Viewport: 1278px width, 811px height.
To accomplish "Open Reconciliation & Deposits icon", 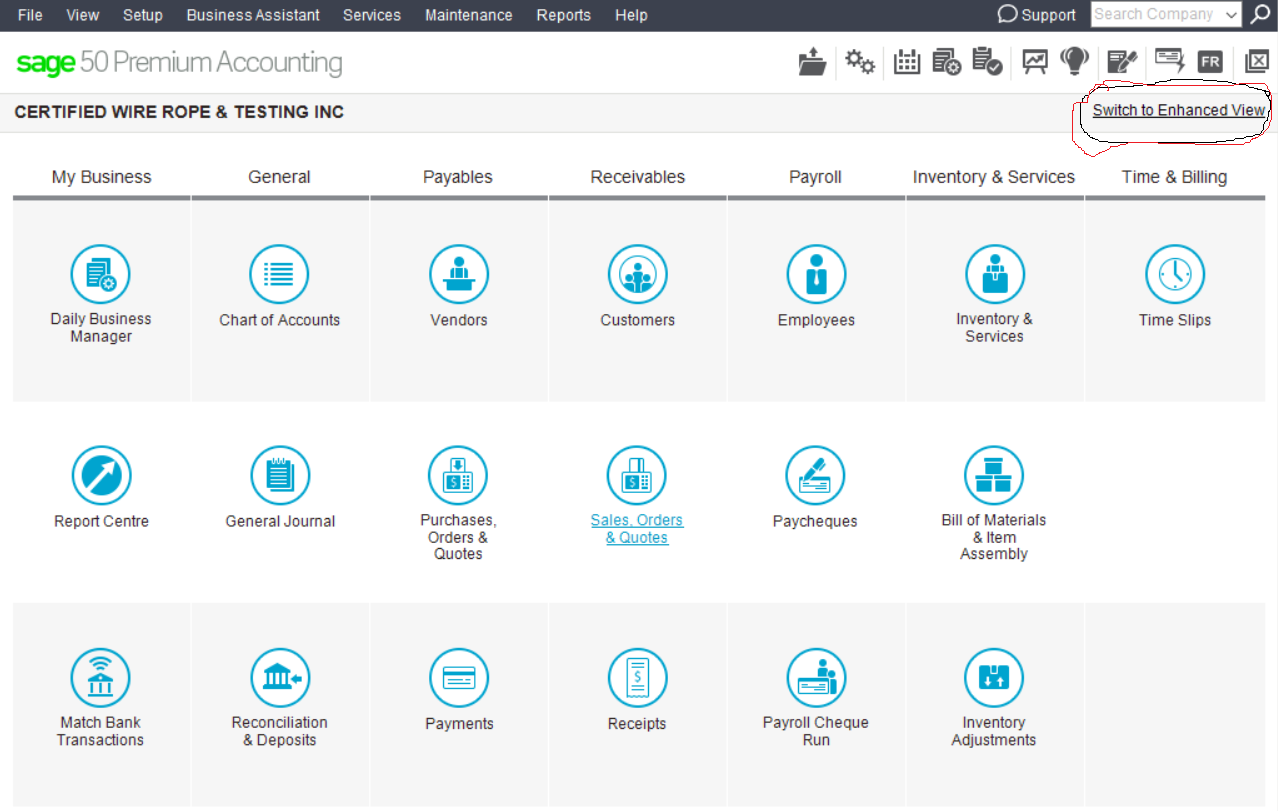I will point(280,678).
